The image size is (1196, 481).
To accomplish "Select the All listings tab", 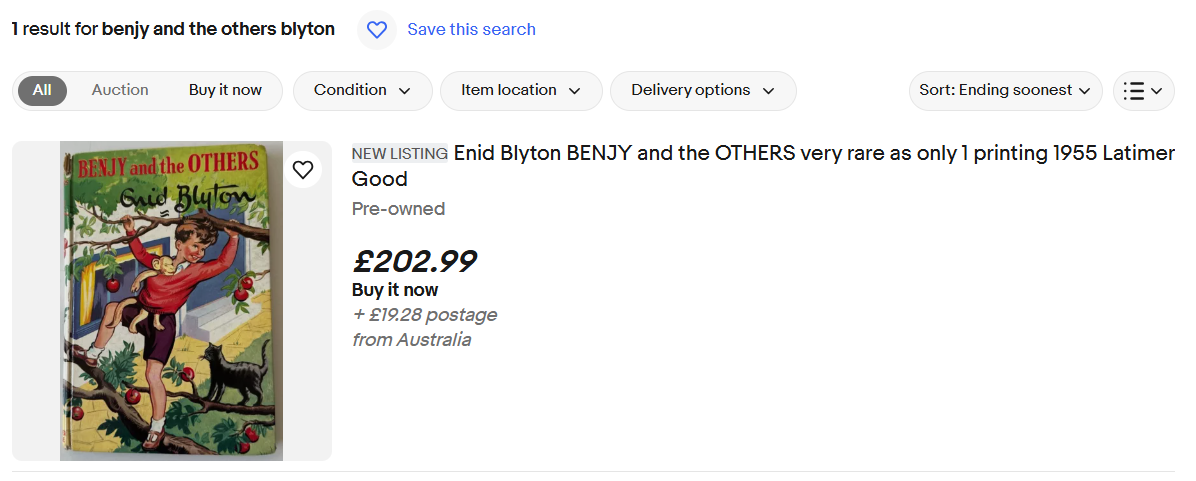I will (42, 90).
